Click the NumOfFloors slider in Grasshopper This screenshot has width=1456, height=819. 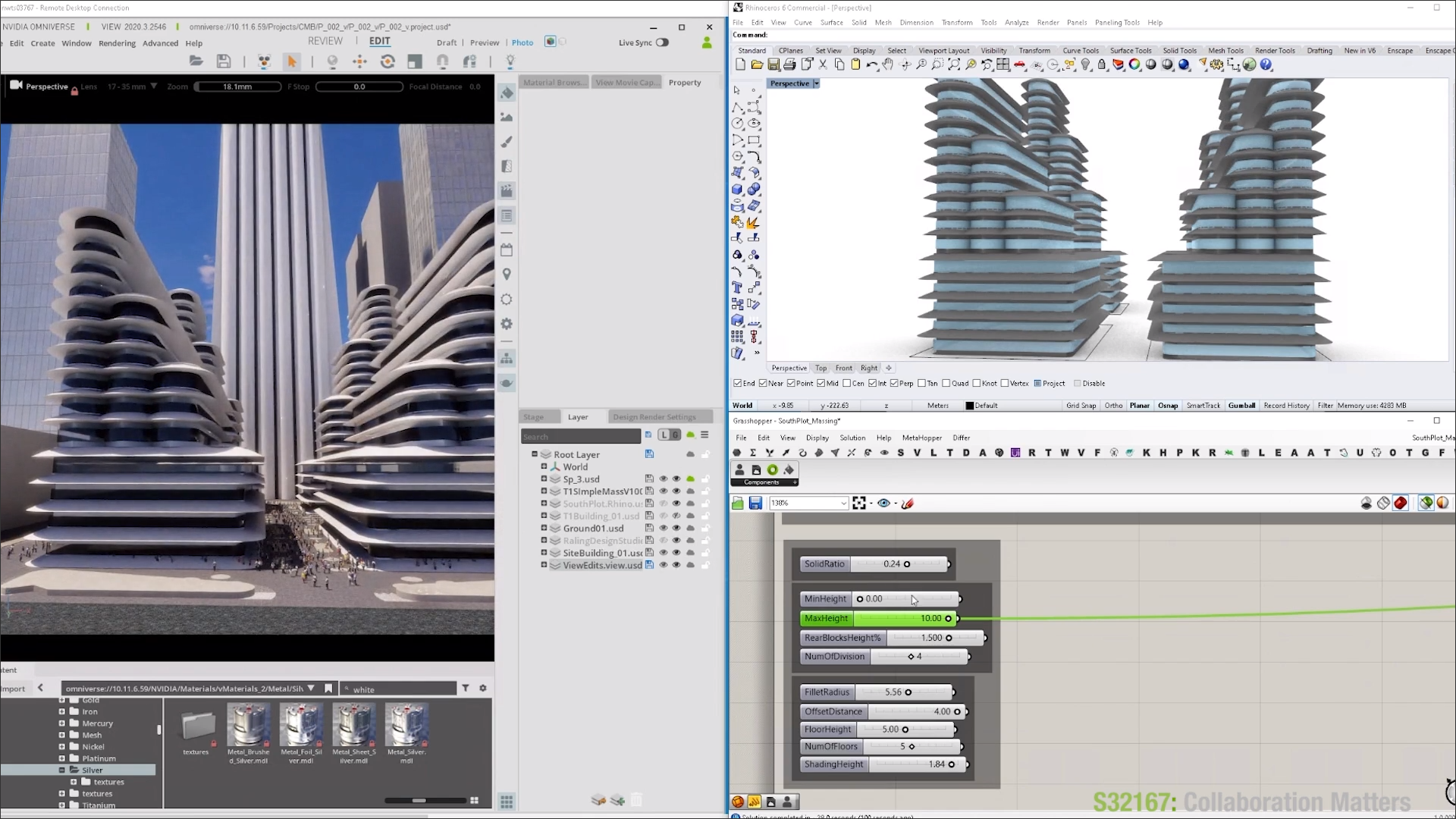click(880, 747)
